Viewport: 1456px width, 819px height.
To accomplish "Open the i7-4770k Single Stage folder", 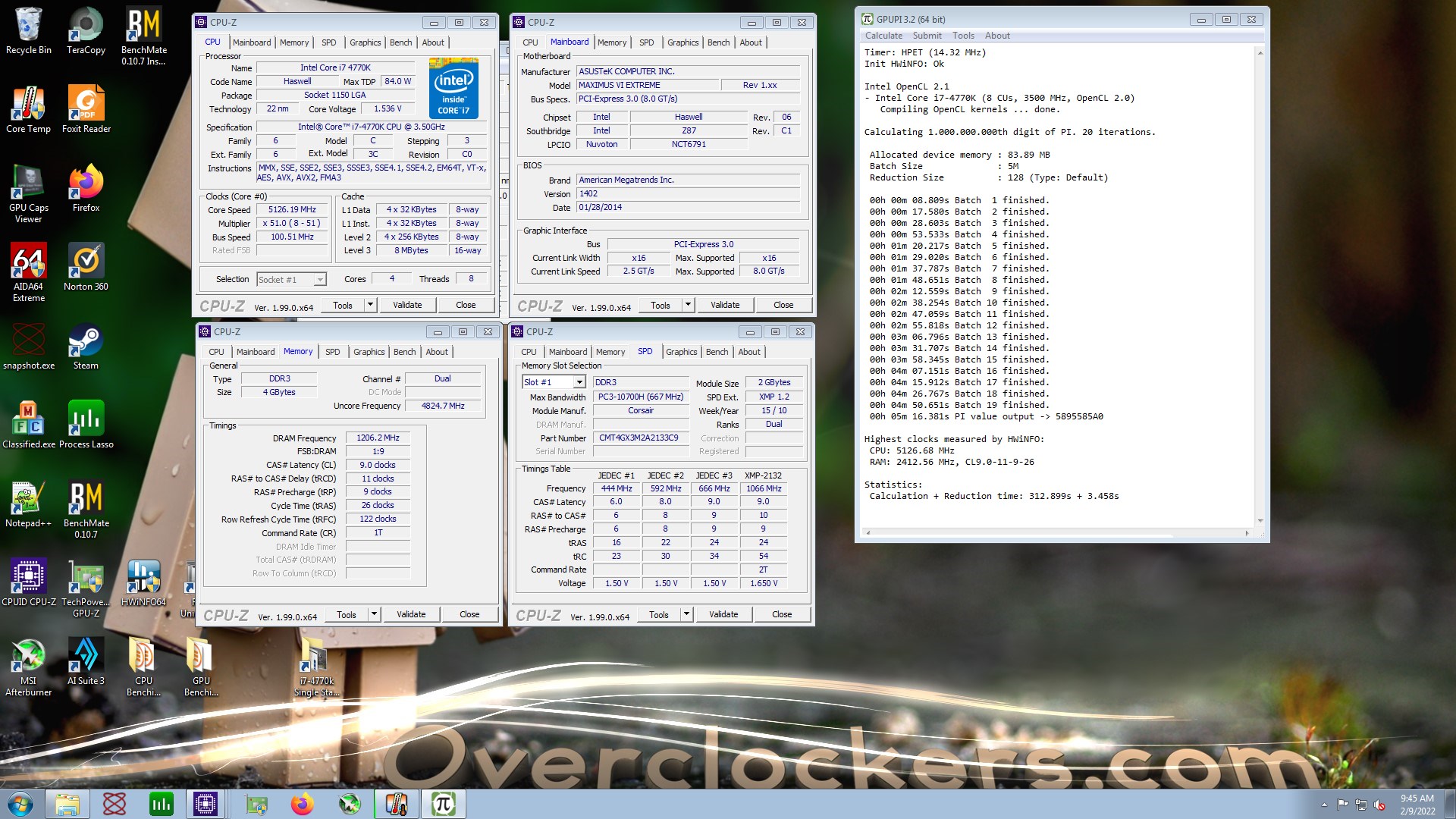I will click(x=316, y=667).
